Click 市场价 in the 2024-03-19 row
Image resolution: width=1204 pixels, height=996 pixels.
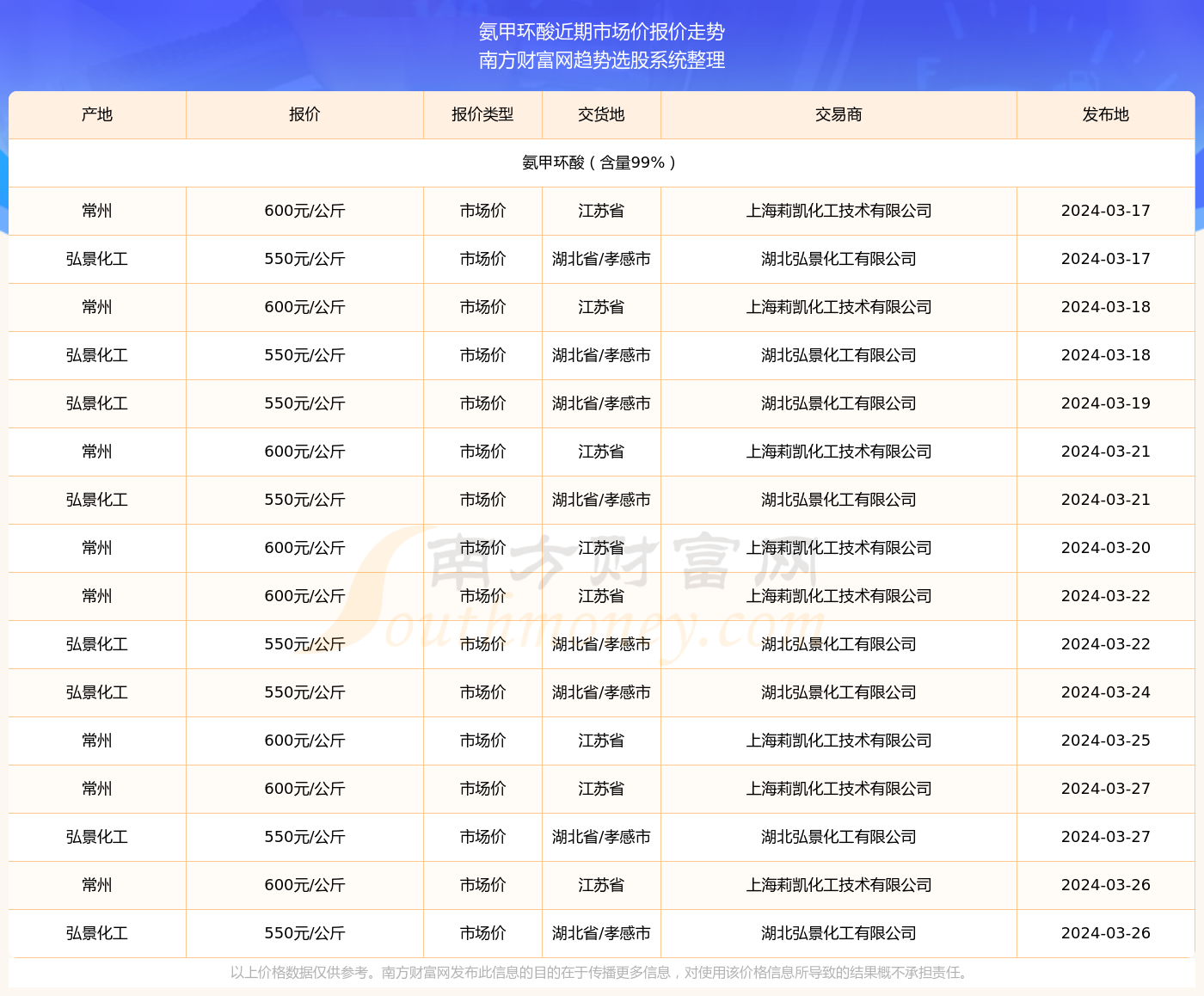(x=482, y=403)
